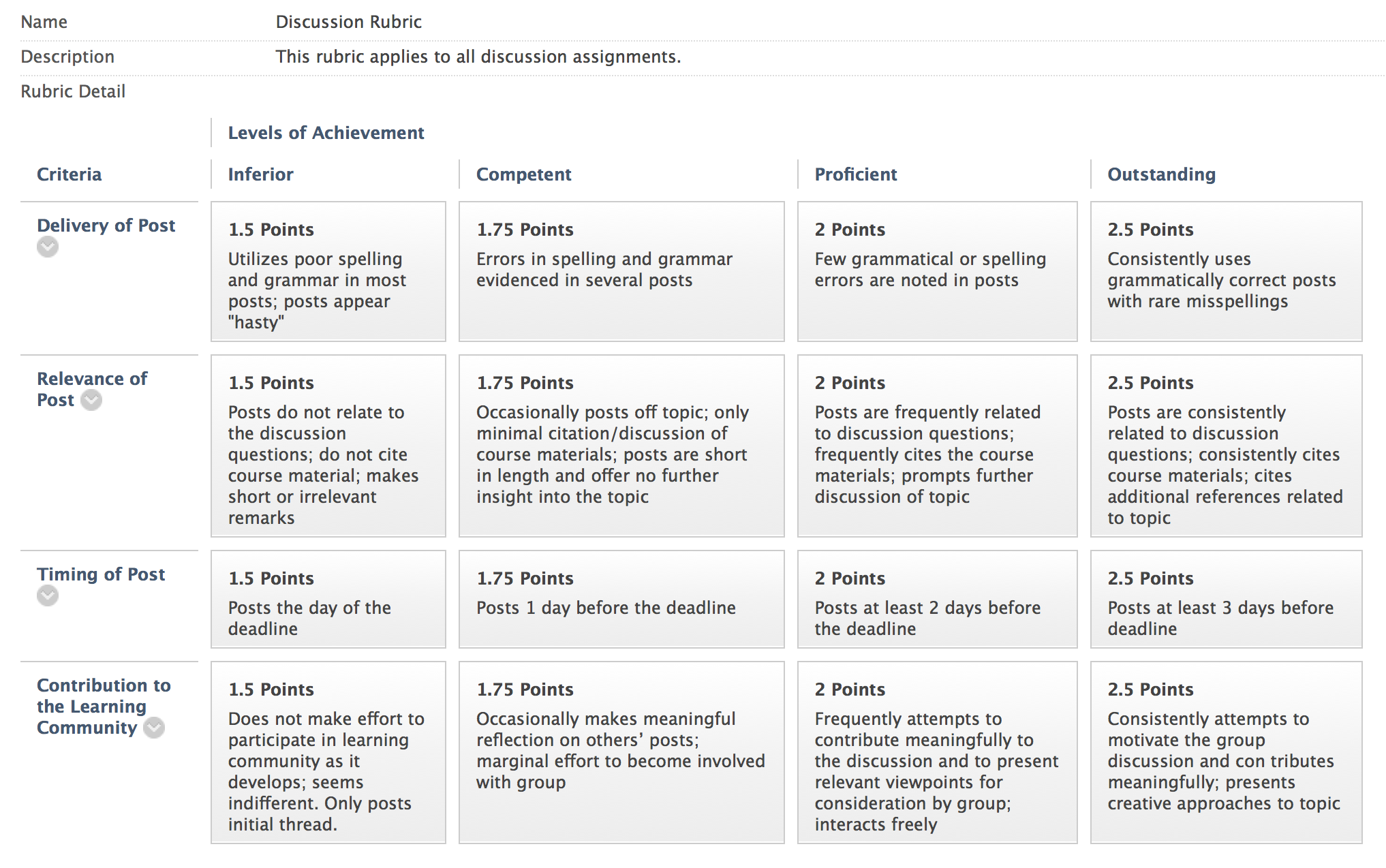This screenshot has width=1386, height=868.
Task: Expand Contribution to the Learning Community chevron
Action: coord(154,728)
